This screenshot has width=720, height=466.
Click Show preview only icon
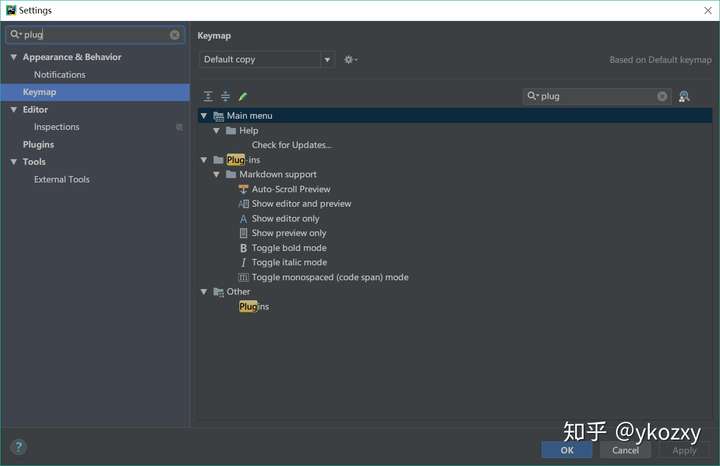click(x=243, y=233)
